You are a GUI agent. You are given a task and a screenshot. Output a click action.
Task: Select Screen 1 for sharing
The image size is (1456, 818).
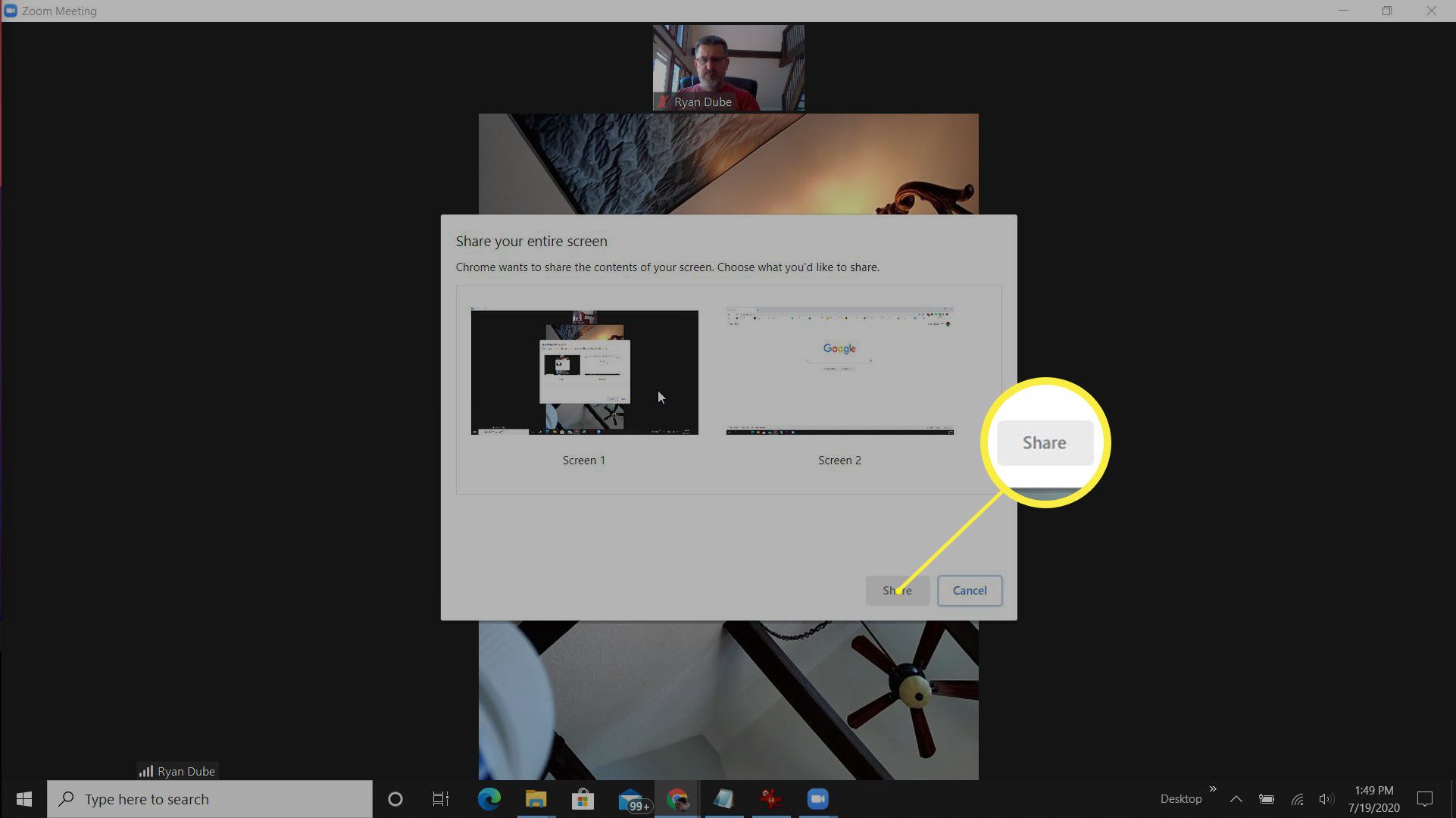pos(584,372)
